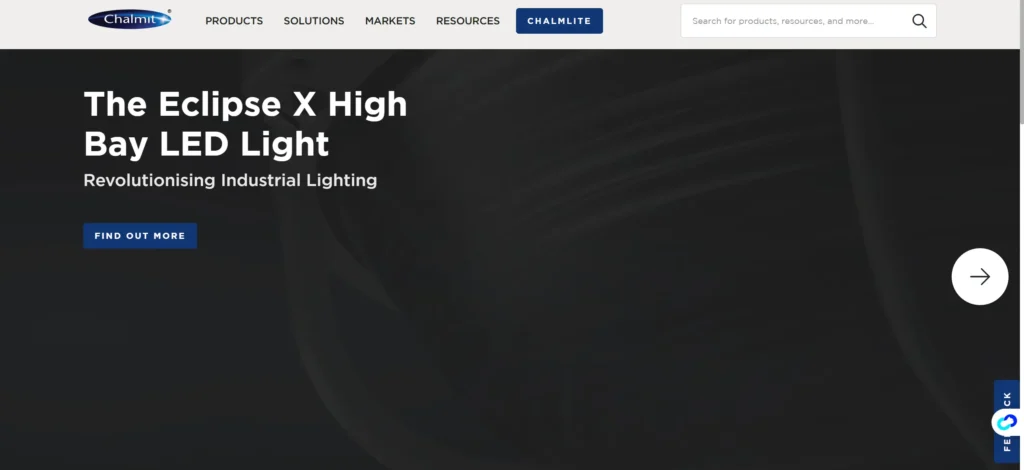The width and height of the screenshot is (1024, 470).
Task: Expand the MARKETS navigation menu
Action: [390, 21]
